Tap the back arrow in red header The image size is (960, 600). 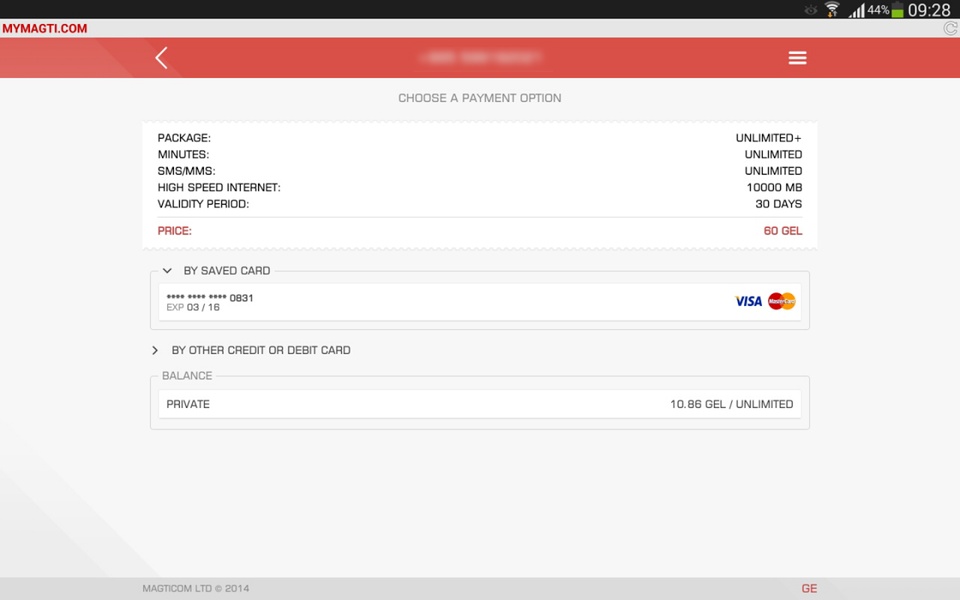(161, 58)
